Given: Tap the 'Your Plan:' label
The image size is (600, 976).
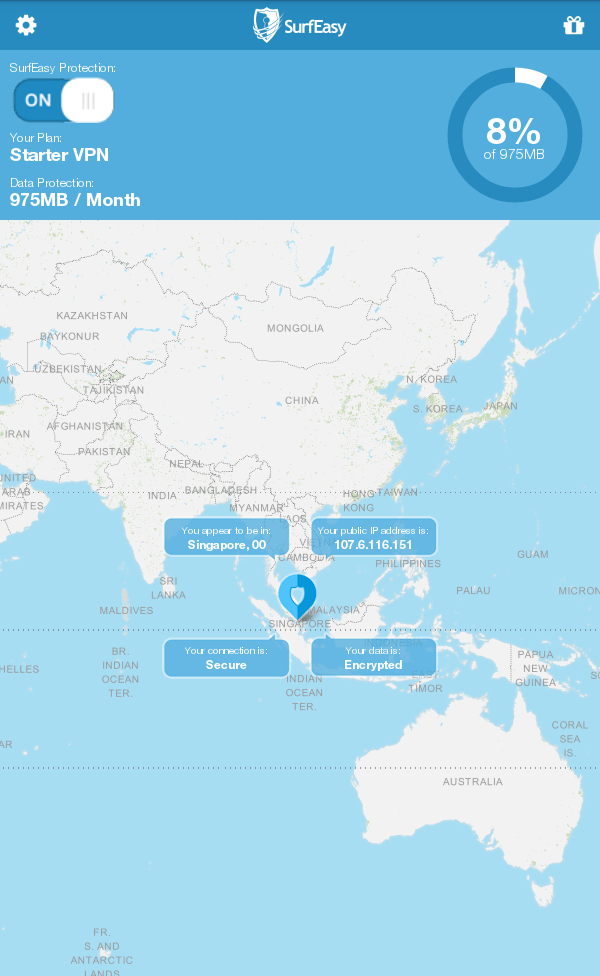Looking at the screenshot, I should pos(35,138).
